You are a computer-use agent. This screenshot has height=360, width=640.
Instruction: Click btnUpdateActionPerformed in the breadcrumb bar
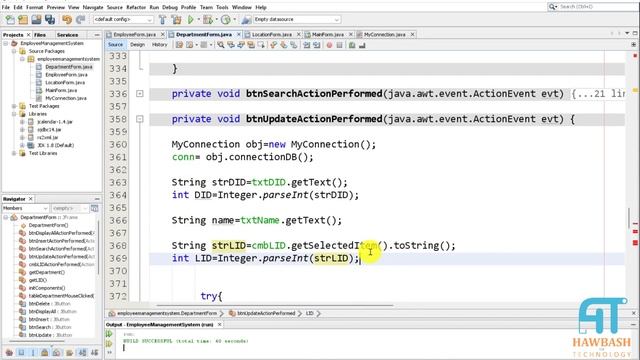pos(266,313)
